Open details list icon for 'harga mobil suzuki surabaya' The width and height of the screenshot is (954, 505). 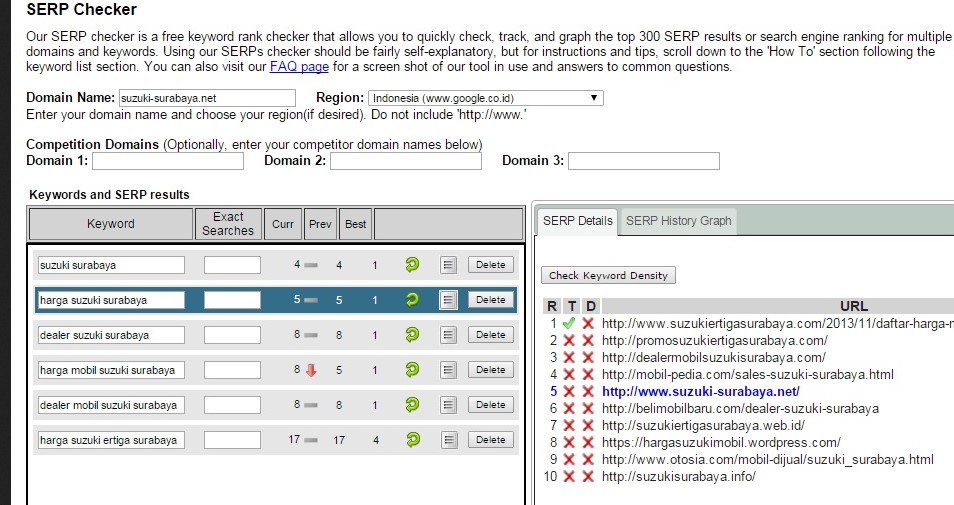point(448,369)
